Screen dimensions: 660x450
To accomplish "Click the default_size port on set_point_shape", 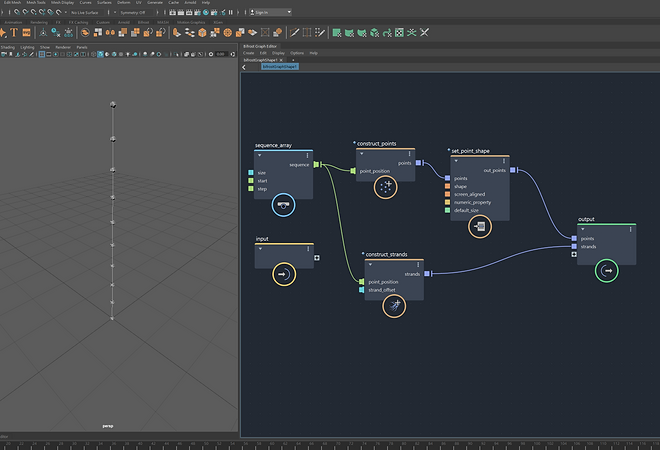I will 447,210.
